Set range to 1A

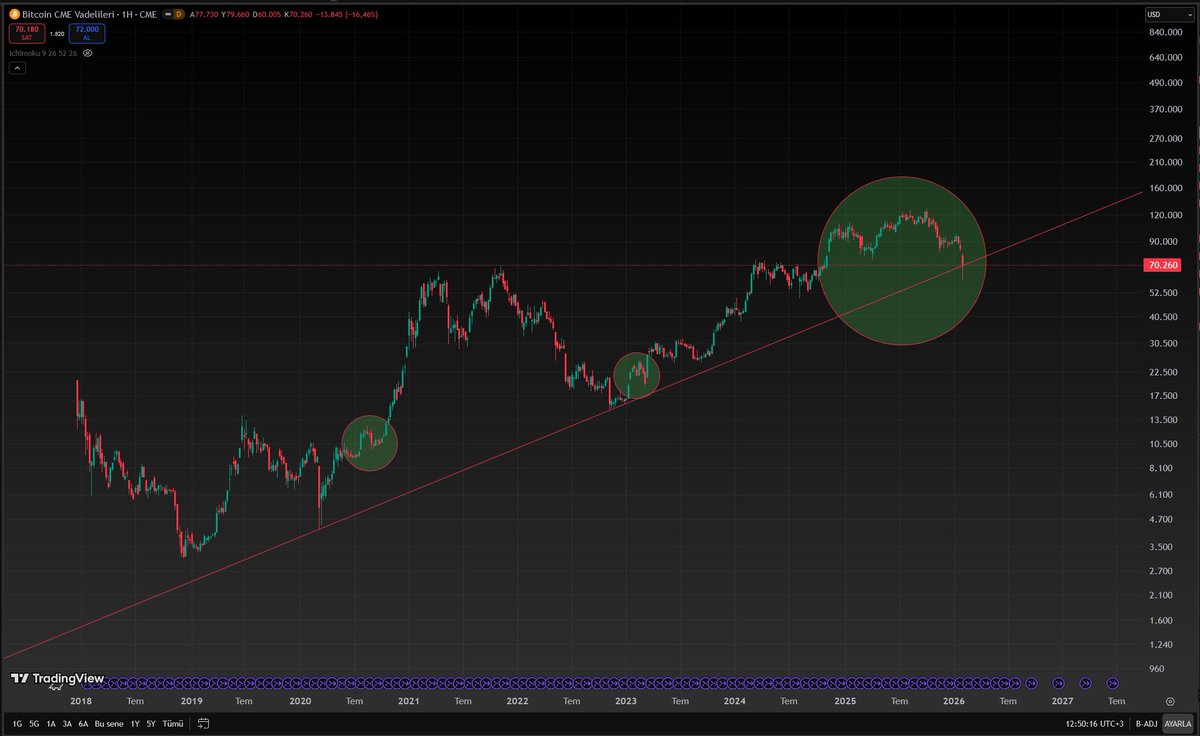[51, 723]
